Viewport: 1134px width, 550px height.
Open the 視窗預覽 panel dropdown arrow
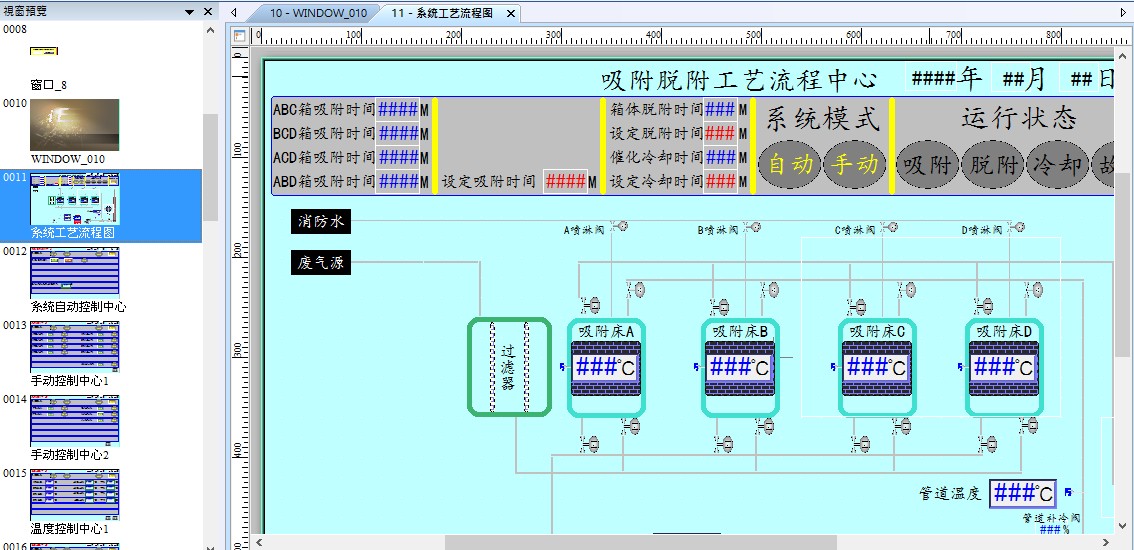click(x=190, y=12)
